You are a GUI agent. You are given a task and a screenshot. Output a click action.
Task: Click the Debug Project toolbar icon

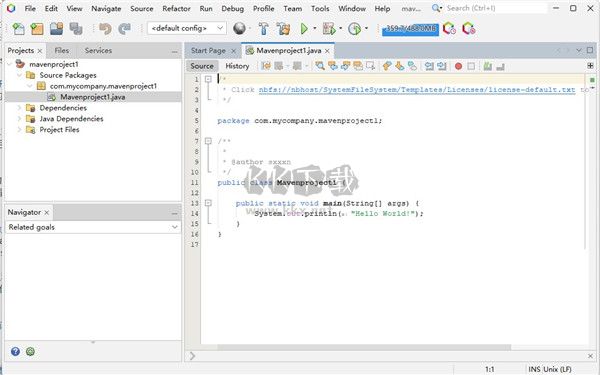coord(329,28)
